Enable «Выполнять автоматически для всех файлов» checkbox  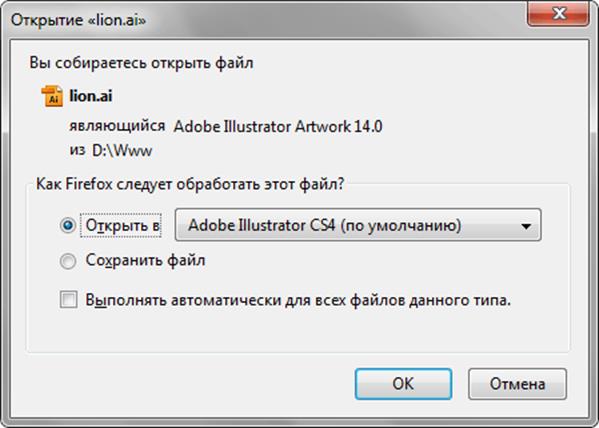click(69, 300)
